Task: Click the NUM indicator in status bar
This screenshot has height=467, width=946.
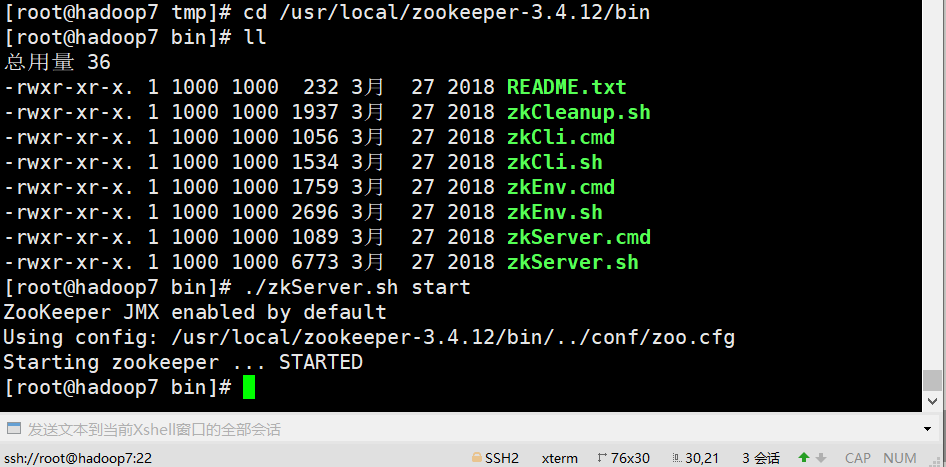Action: [900, 459]
